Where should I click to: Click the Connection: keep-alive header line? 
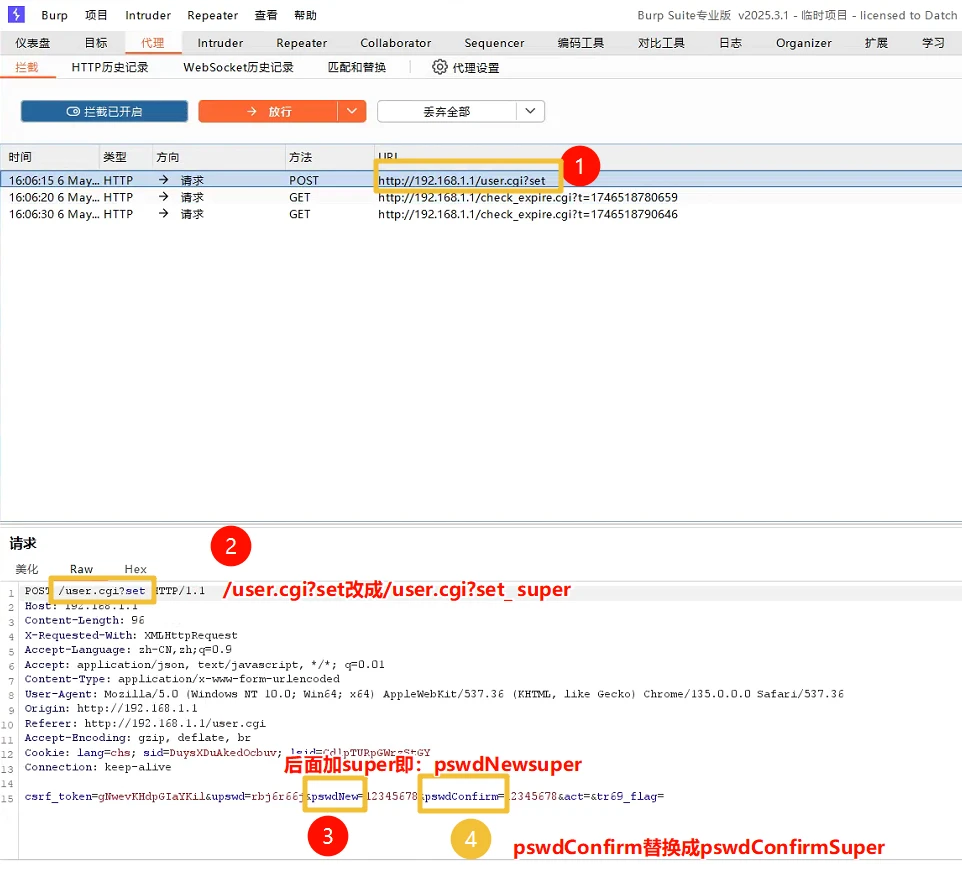[x=98, y=767]
